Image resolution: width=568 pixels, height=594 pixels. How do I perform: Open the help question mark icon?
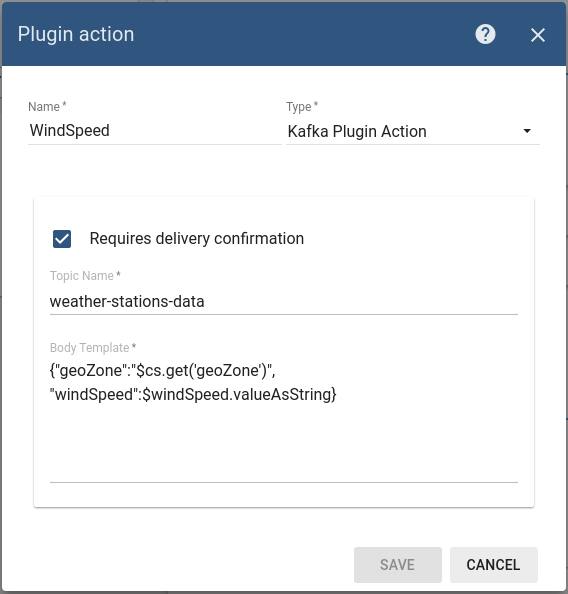485,34
